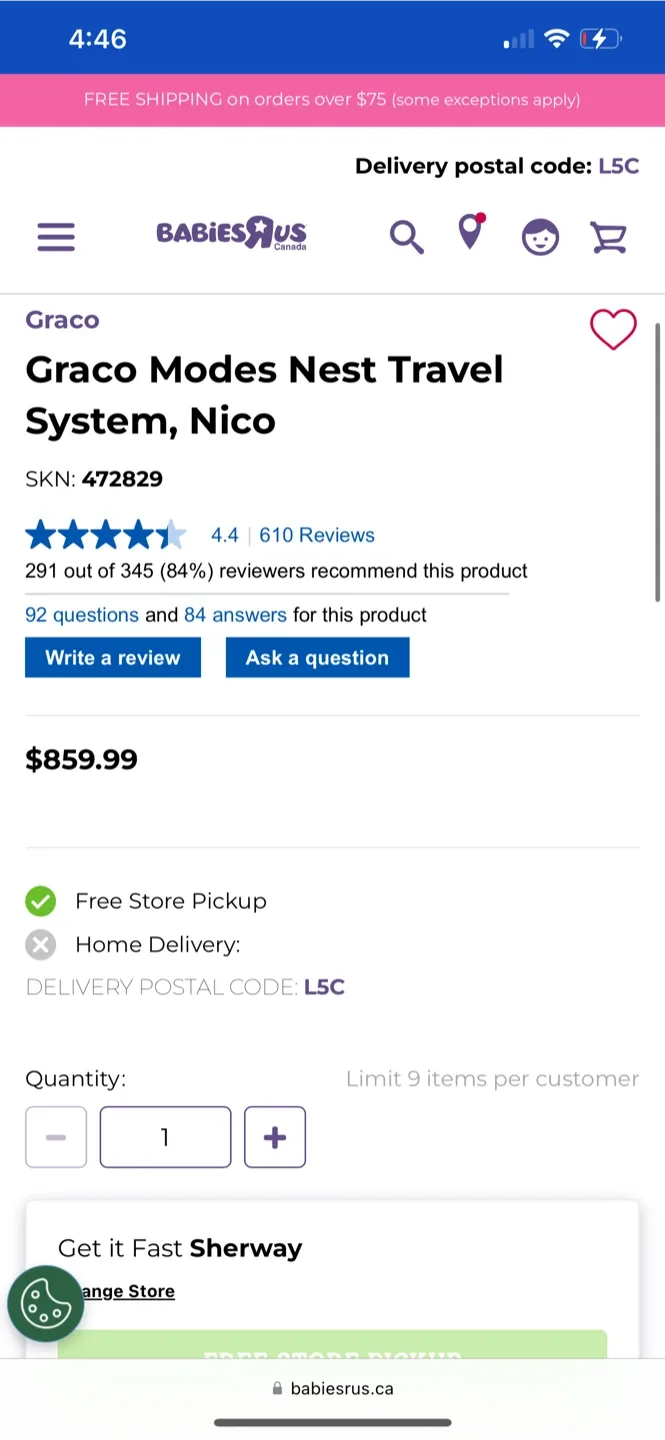Click the Babies R Us logo

(230, 234)
